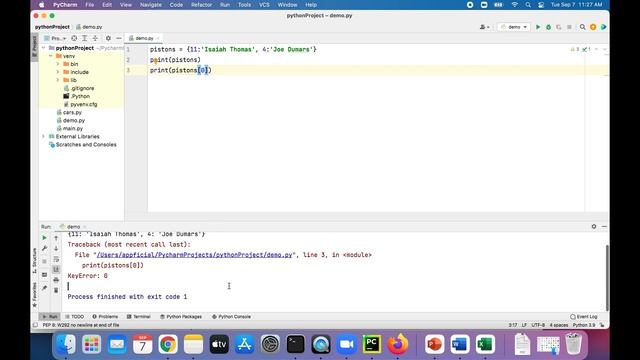Collapse the venv folder
The width and height of the screenshot is (640, 360).
click(51, 56)
